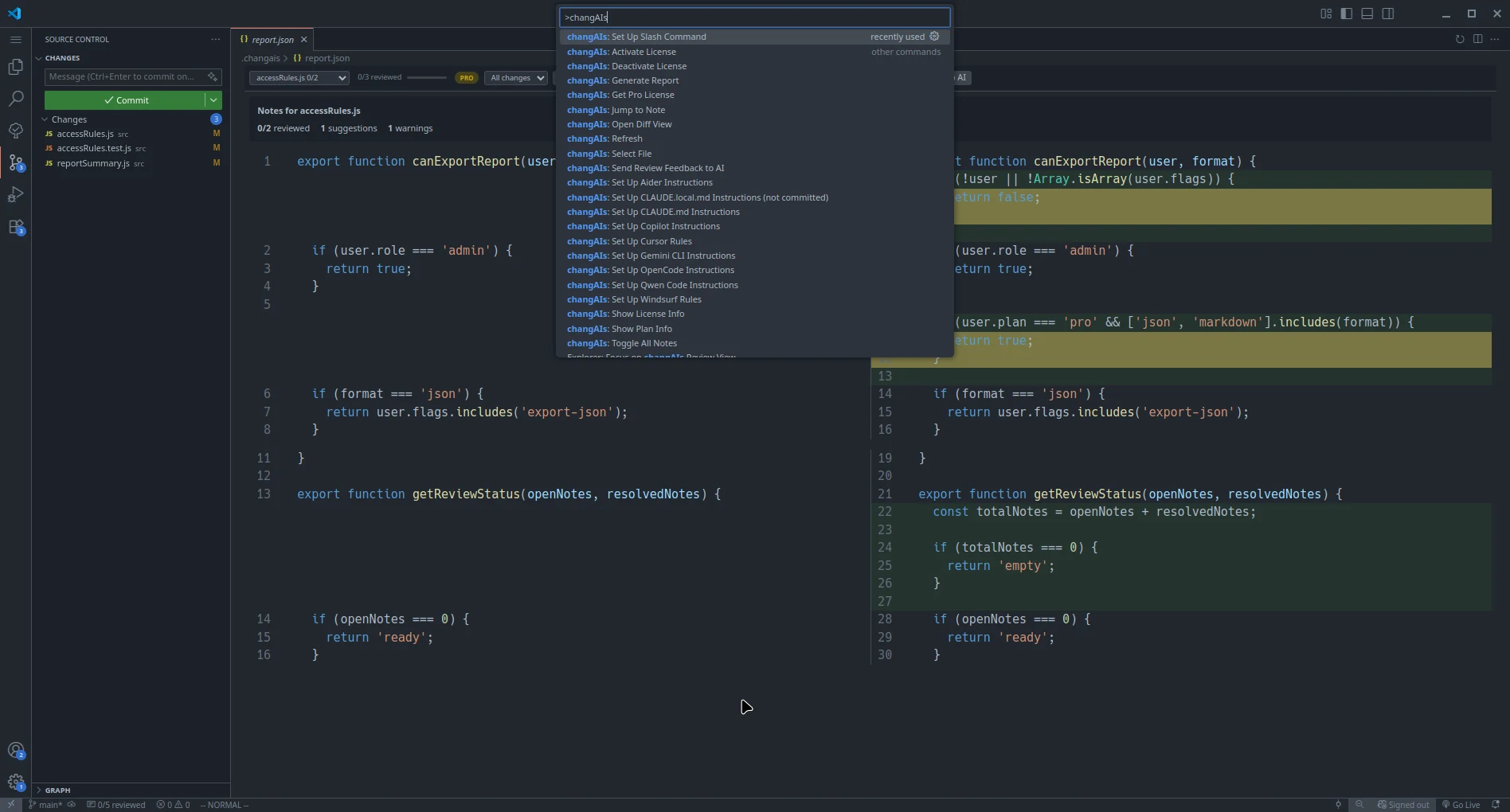Toggle primary side bar visibility
The height and width of the screenshot is (812, 1510).
(1347, 14)
